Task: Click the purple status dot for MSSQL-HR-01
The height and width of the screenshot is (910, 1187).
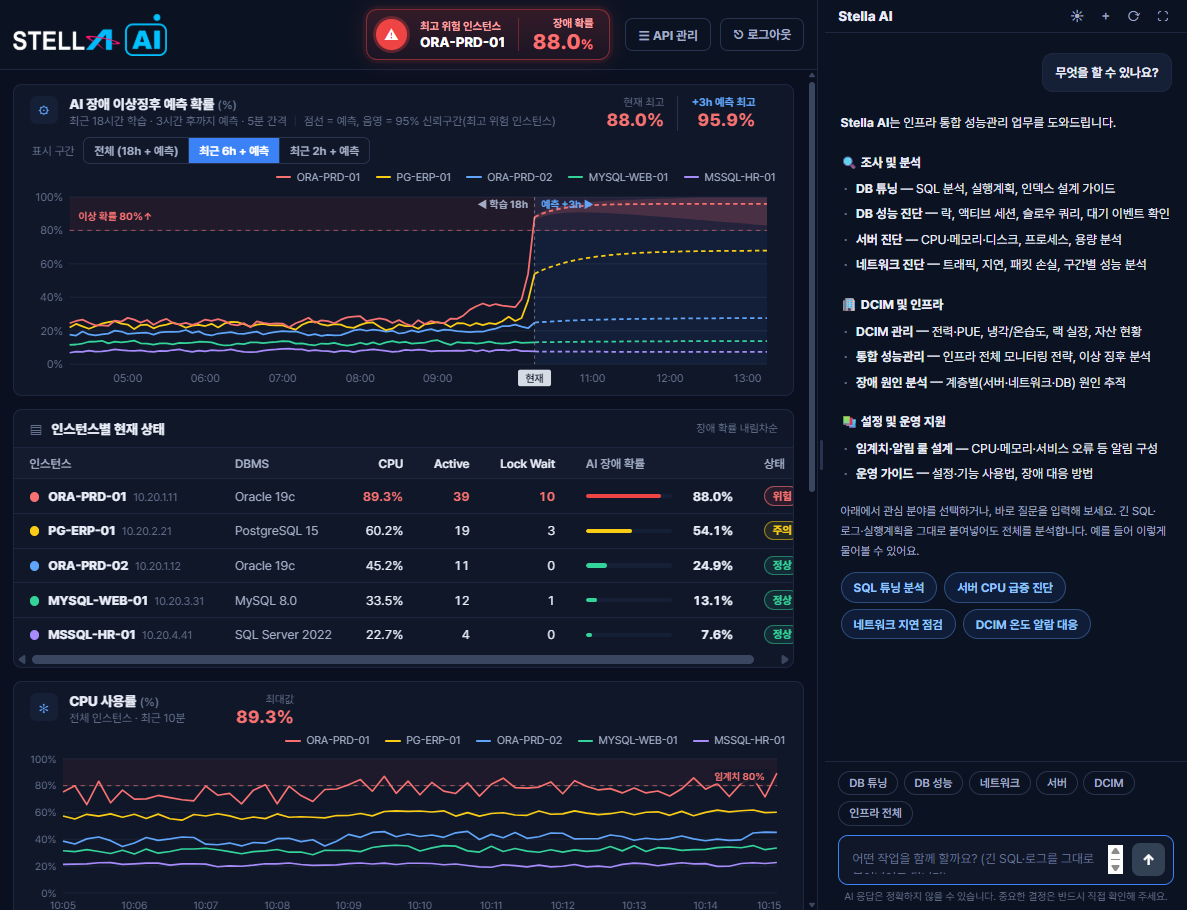Action: pos(34,634)
